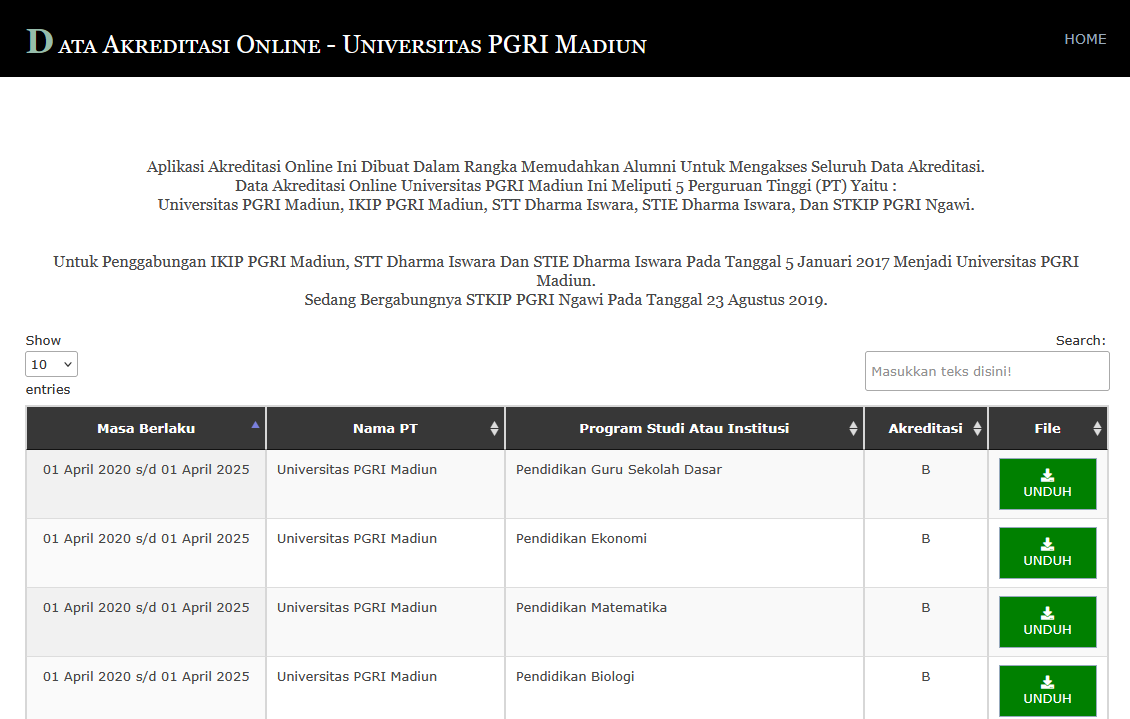The image size is (1130, 719).
Task: Click Universitas PGRI Madiun in Pendidikan Guru Sekolah Dasar row
Action: coord(357,470)
